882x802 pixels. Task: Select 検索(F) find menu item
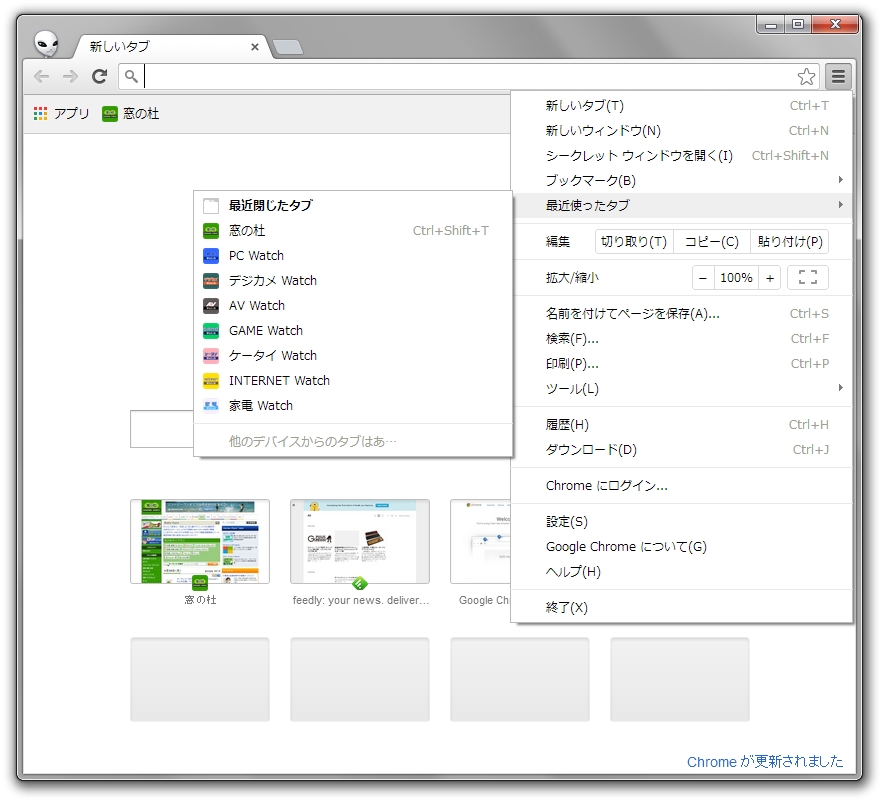(x=682, y=339)
